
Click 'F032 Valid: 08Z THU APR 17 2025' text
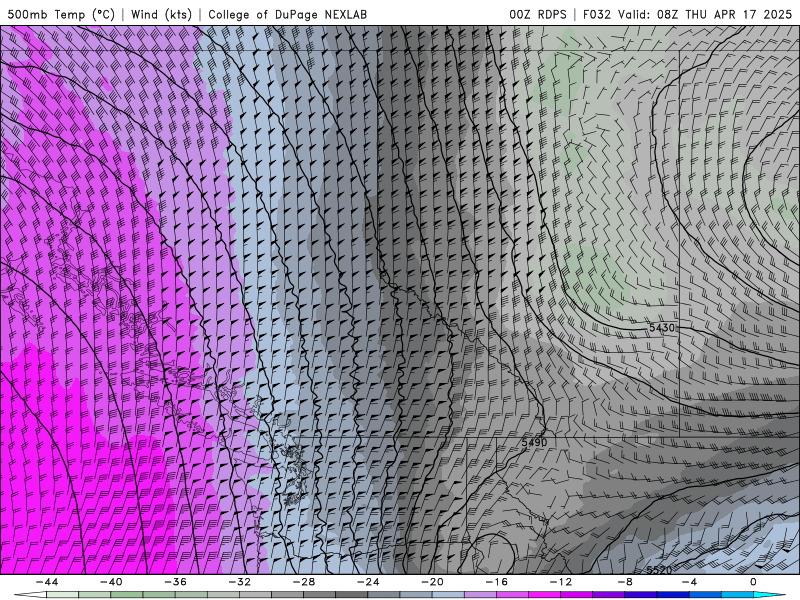point(687,14)
